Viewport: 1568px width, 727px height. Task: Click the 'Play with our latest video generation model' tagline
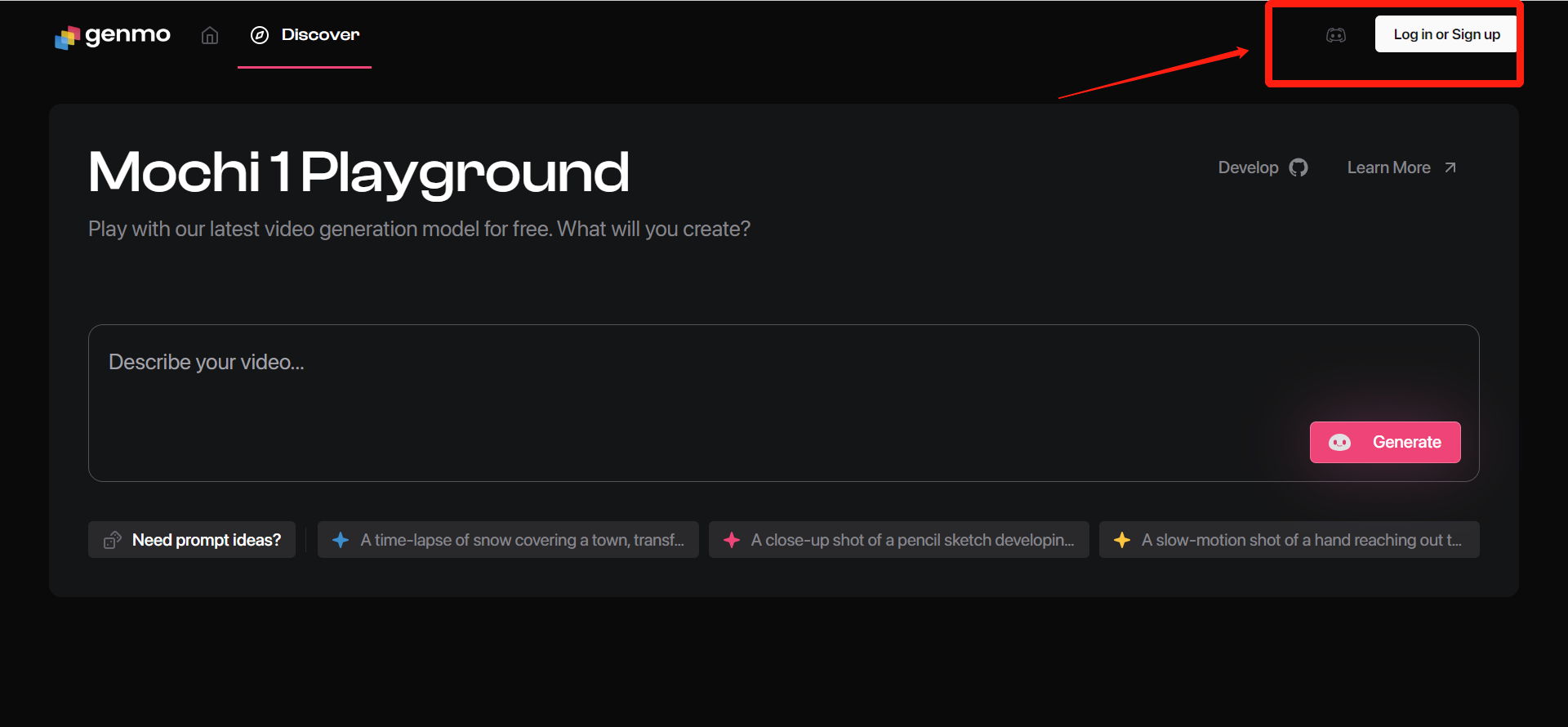pyautogui.click(x=419, y=229)
